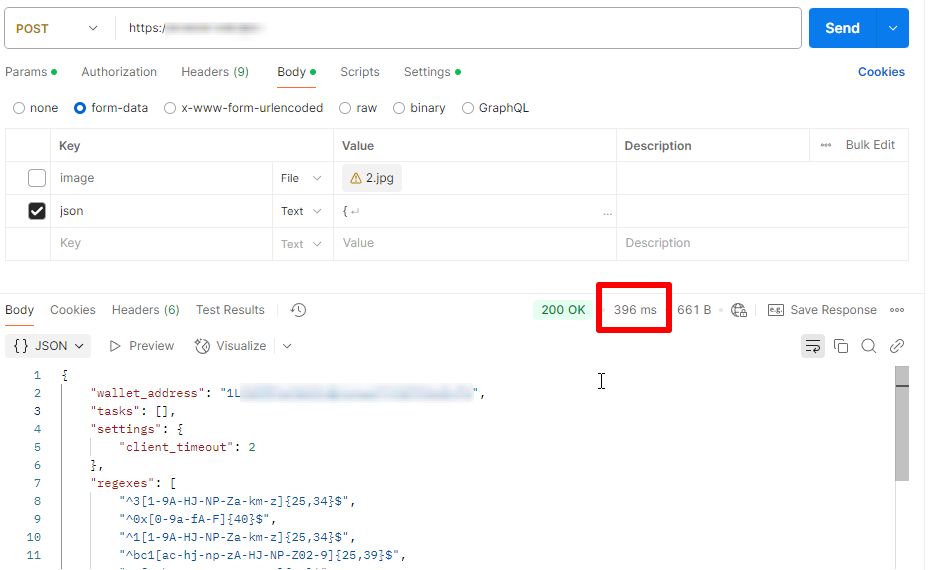Click the curly braces JSON format icon
The height and width of the screenshot is (570, 937).
click(21, 346)
